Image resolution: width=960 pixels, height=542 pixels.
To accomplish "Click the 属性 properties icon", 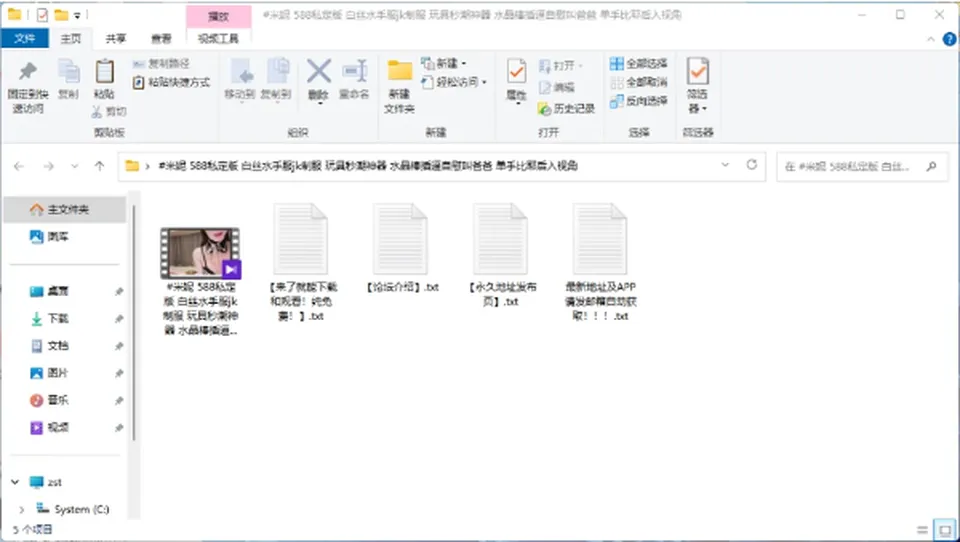I will (516, 72).
